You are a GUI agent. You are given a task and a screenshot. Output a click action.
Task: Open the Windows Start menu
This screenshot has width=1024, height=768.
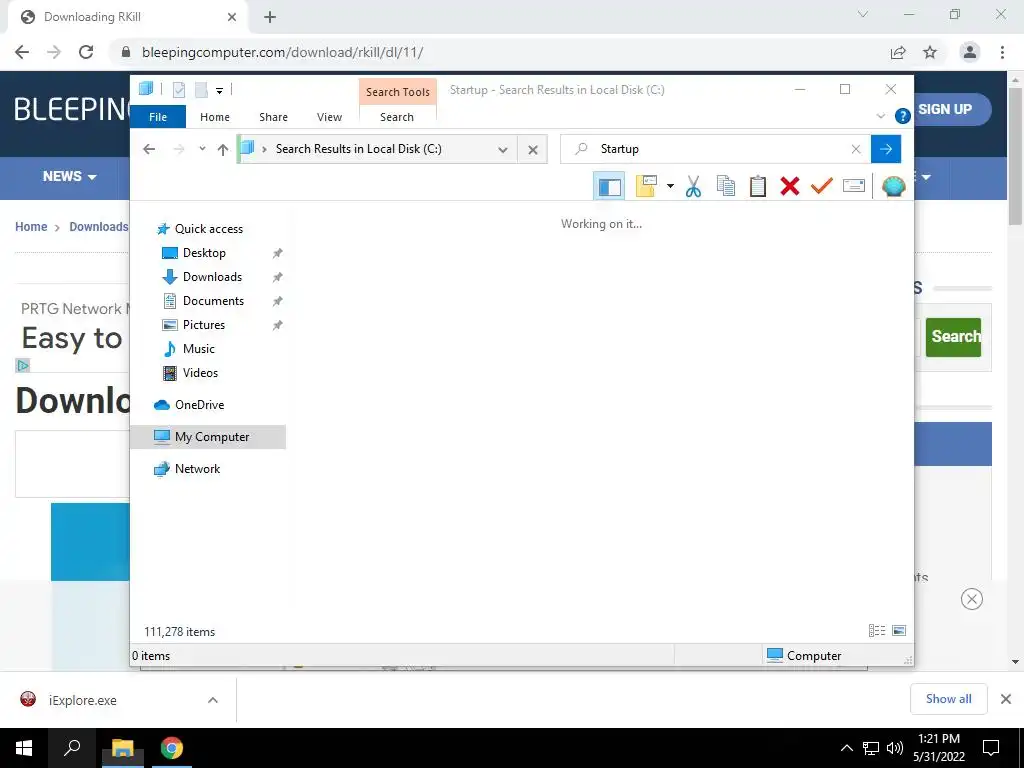click(24, 748)
